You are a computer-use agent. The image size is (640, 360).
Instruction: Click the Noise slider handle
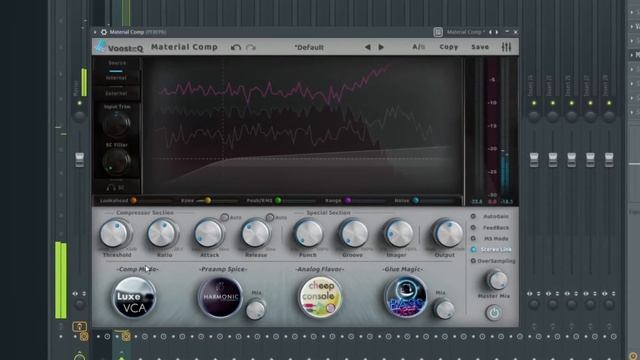tap(416, 200)
